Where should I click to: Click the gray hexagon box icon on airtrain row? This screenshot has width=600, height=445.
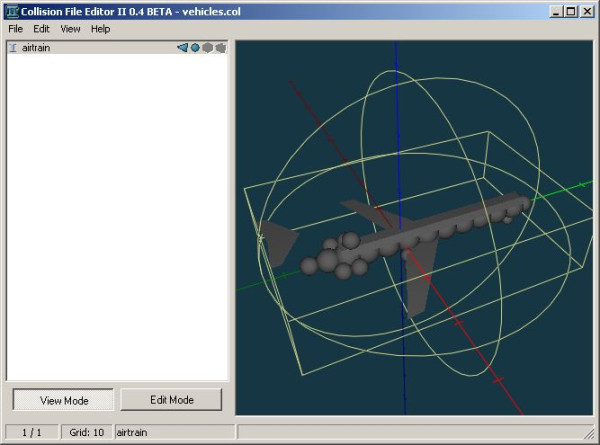(208, 48)
